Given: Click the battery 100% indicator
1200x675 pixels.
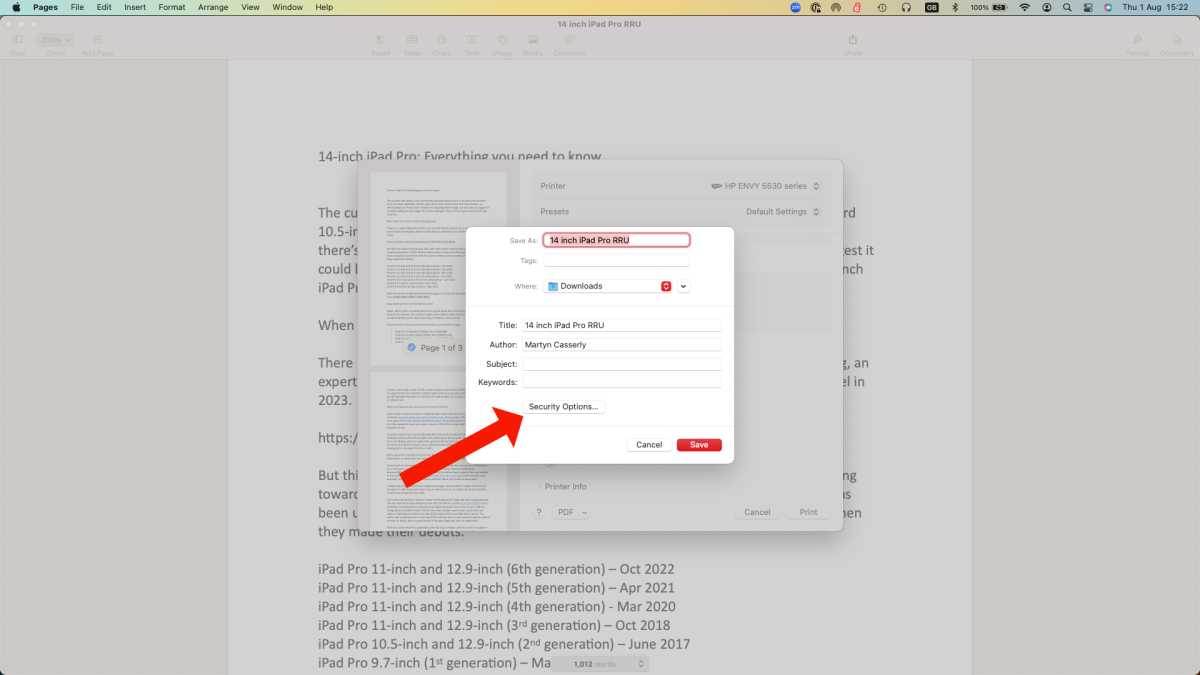Looking at the screenshot, I should [x=989, y=7].
